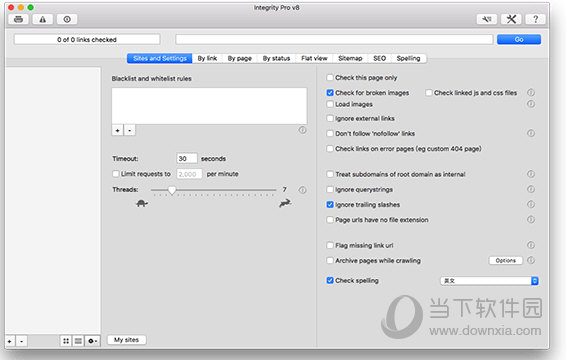Switch to the Sitemap tab
Image resolution: width=566 pixels, height=360 pixels.
click(350, 58)
